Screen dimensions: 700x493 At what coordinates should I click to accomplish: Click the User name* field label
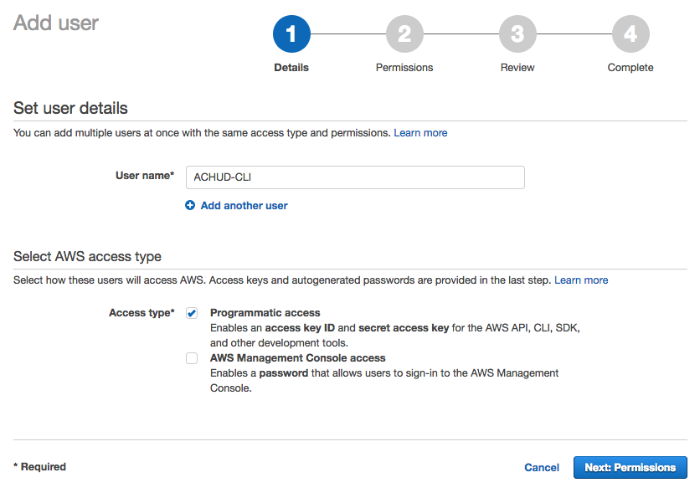pos(145,175)
